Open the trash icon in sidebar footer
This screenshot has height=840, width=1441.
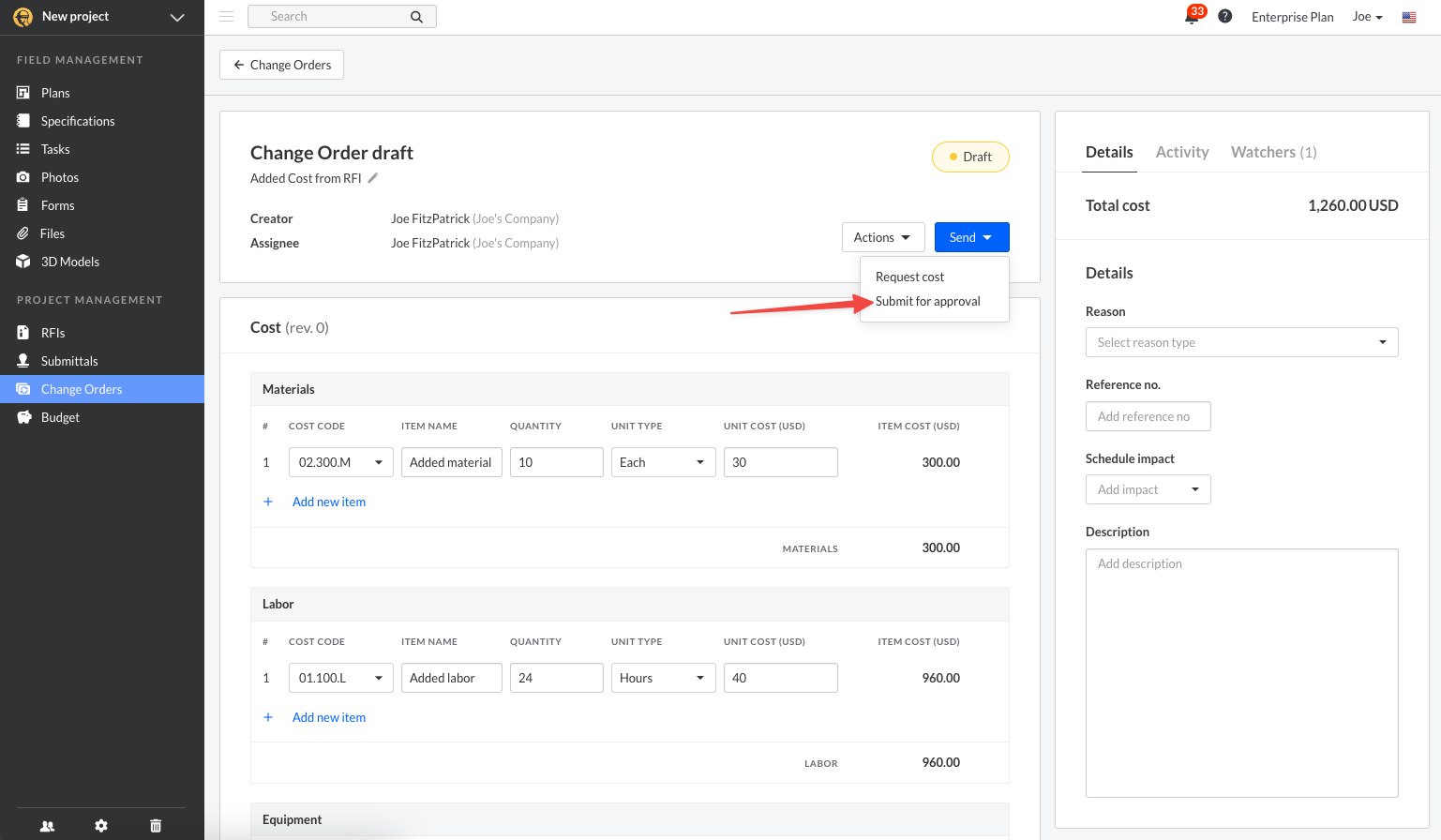[156, 826]
